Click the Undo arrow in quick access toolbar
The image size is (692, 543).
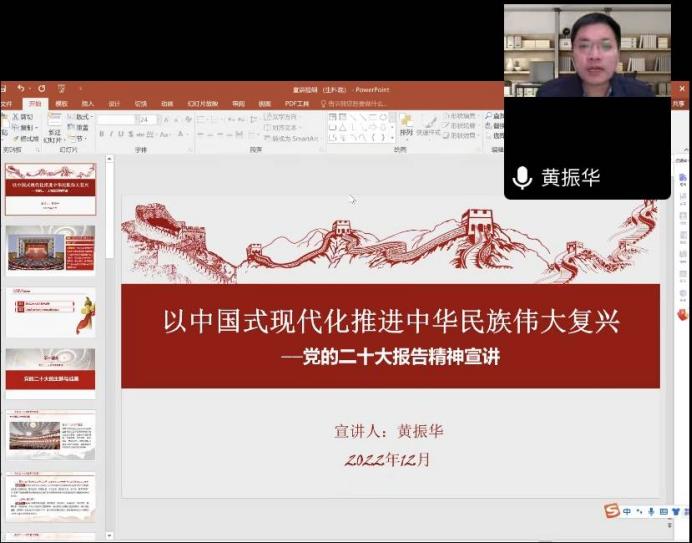tap(20, 89)
